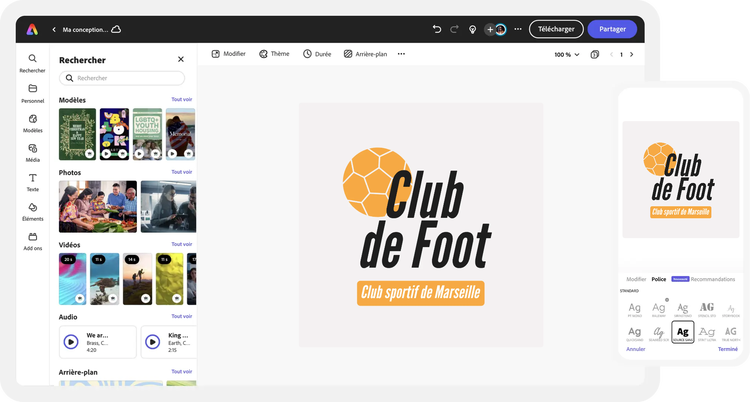Click the undo arrow in top bar

coord(437,29)
